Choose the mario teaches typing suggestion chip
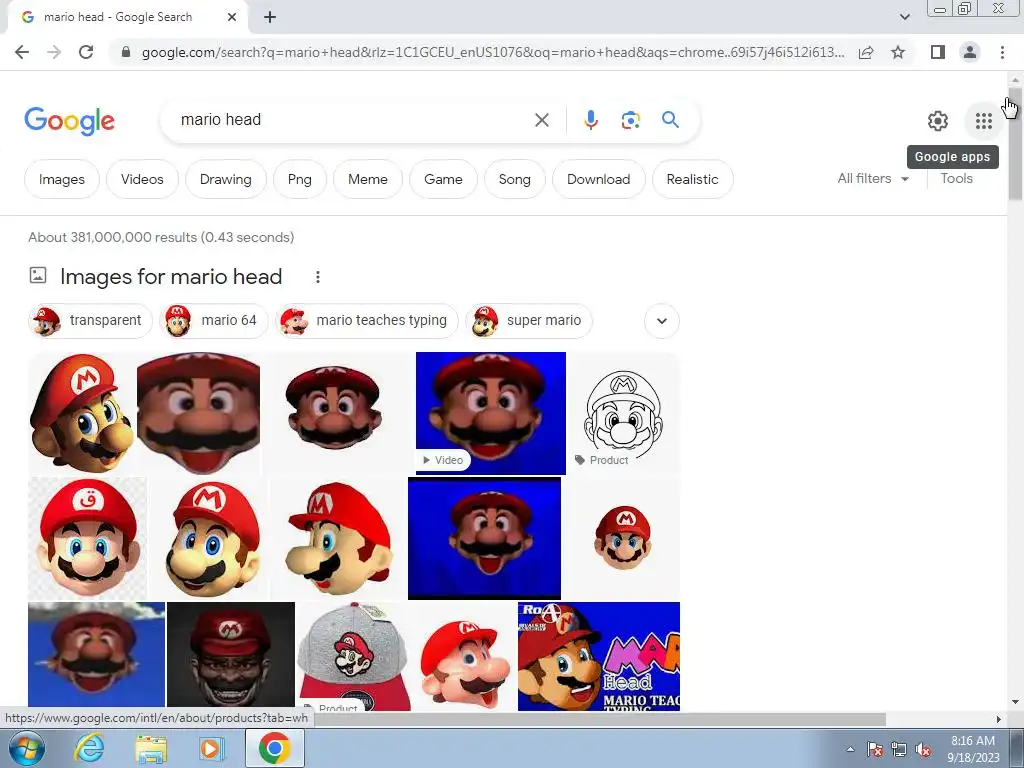The image size is (1024, 768). pos(366,321)
